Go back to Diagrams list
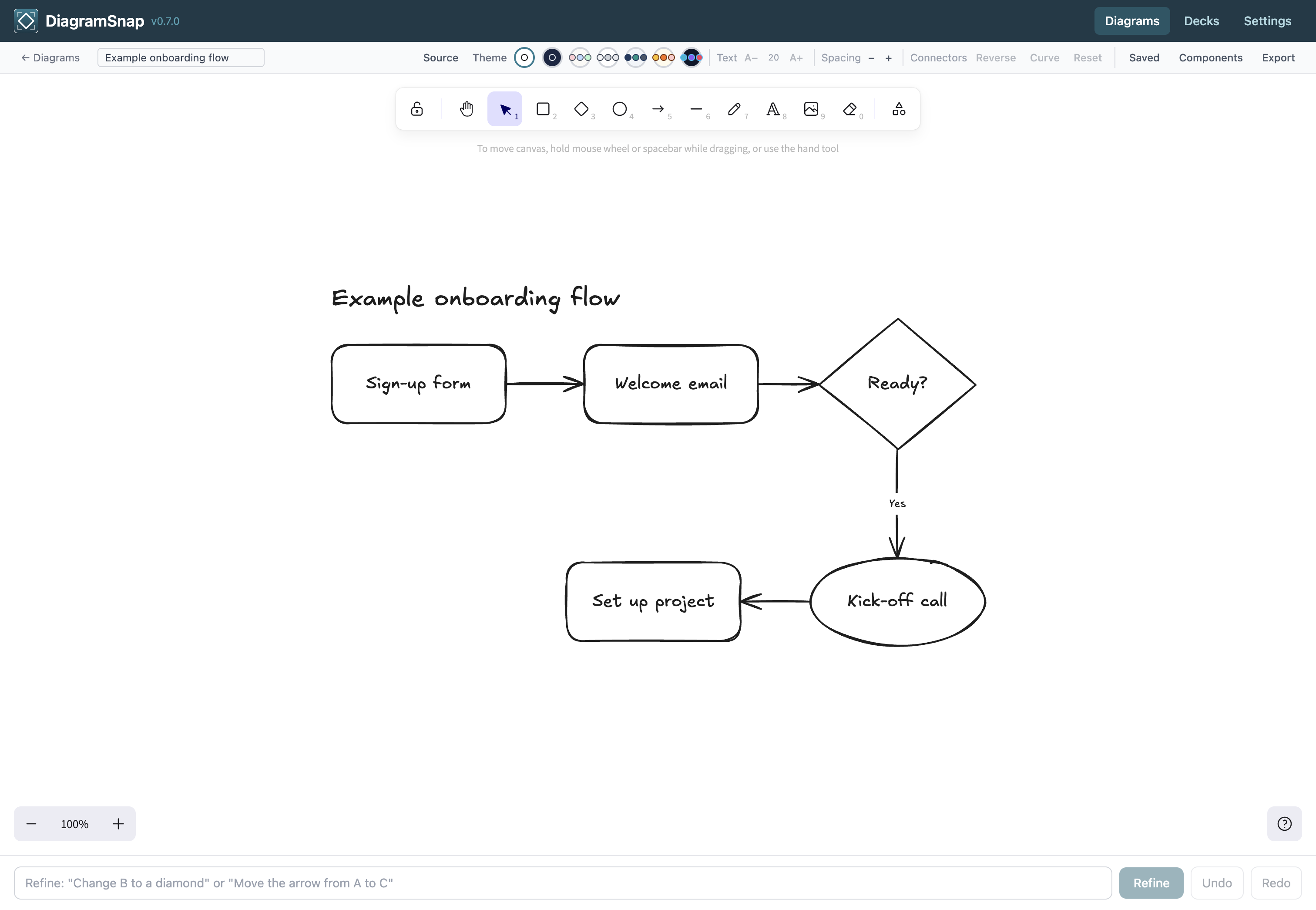Image resolution: width=1316 pixels, height=910 pixels. pos(50,57)
